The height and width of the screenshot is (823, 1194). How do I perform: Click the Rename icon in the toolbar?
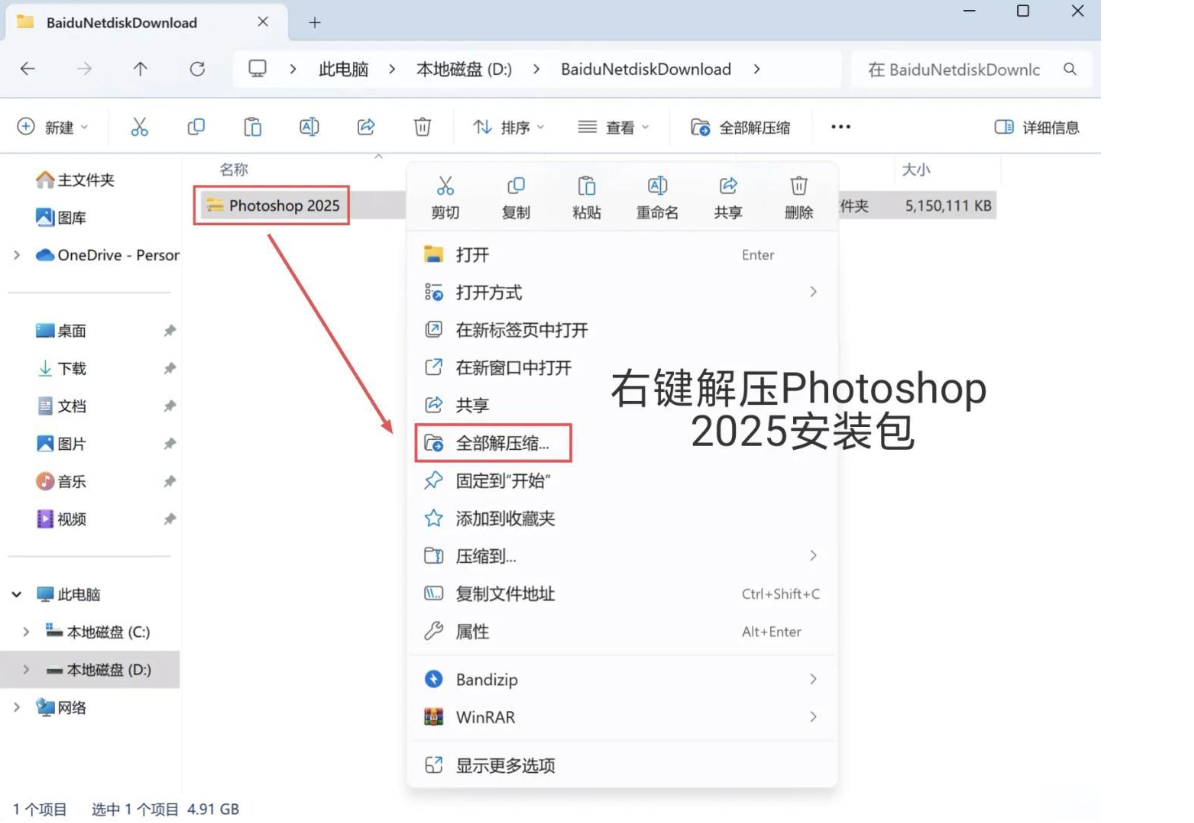[x=309, y=127]
